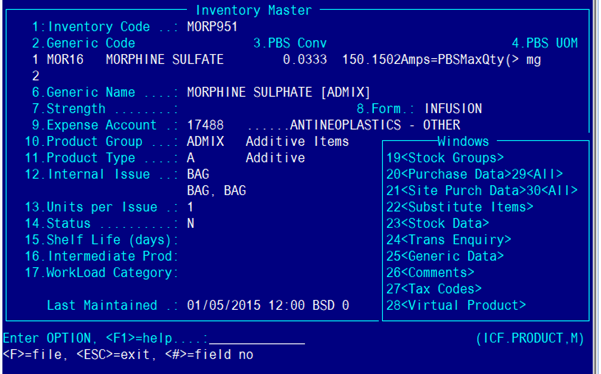This screenshot has height=374, width=601.
Task: Select the Tax Codes window option
Action: [x=434, y=289]
